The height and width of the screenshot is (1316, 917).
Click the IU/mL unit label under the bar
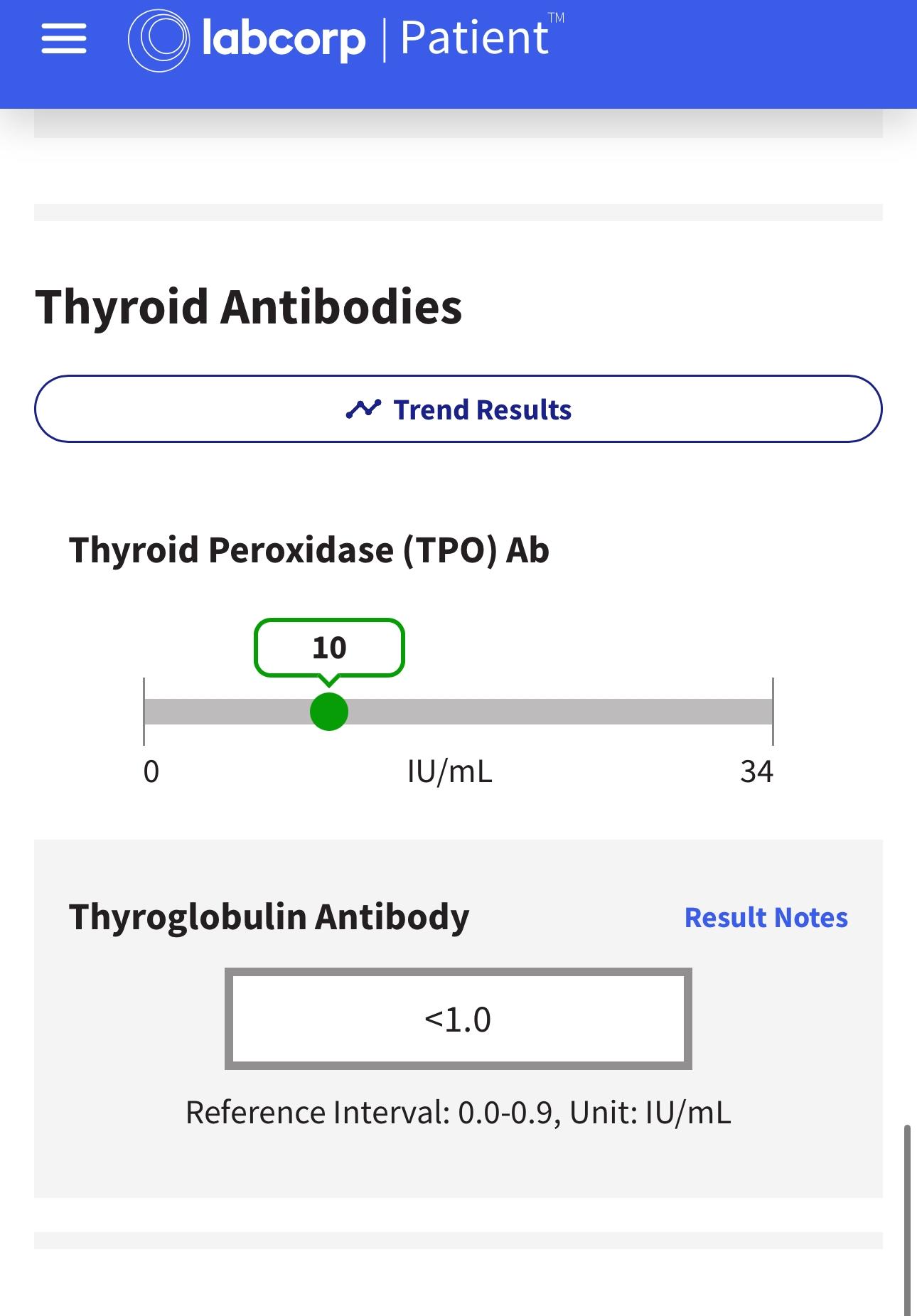coord(449,771)
